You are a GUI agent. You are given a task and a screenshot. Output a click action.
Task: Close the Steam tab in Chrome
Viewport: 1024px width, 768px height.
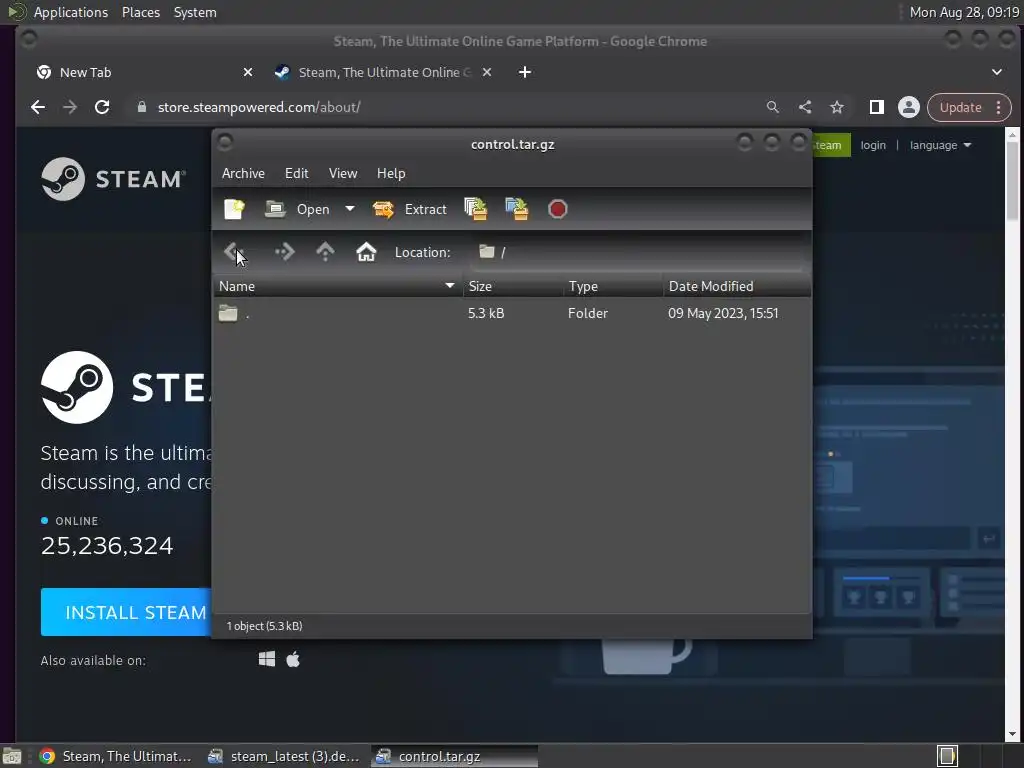coord(487,72)
